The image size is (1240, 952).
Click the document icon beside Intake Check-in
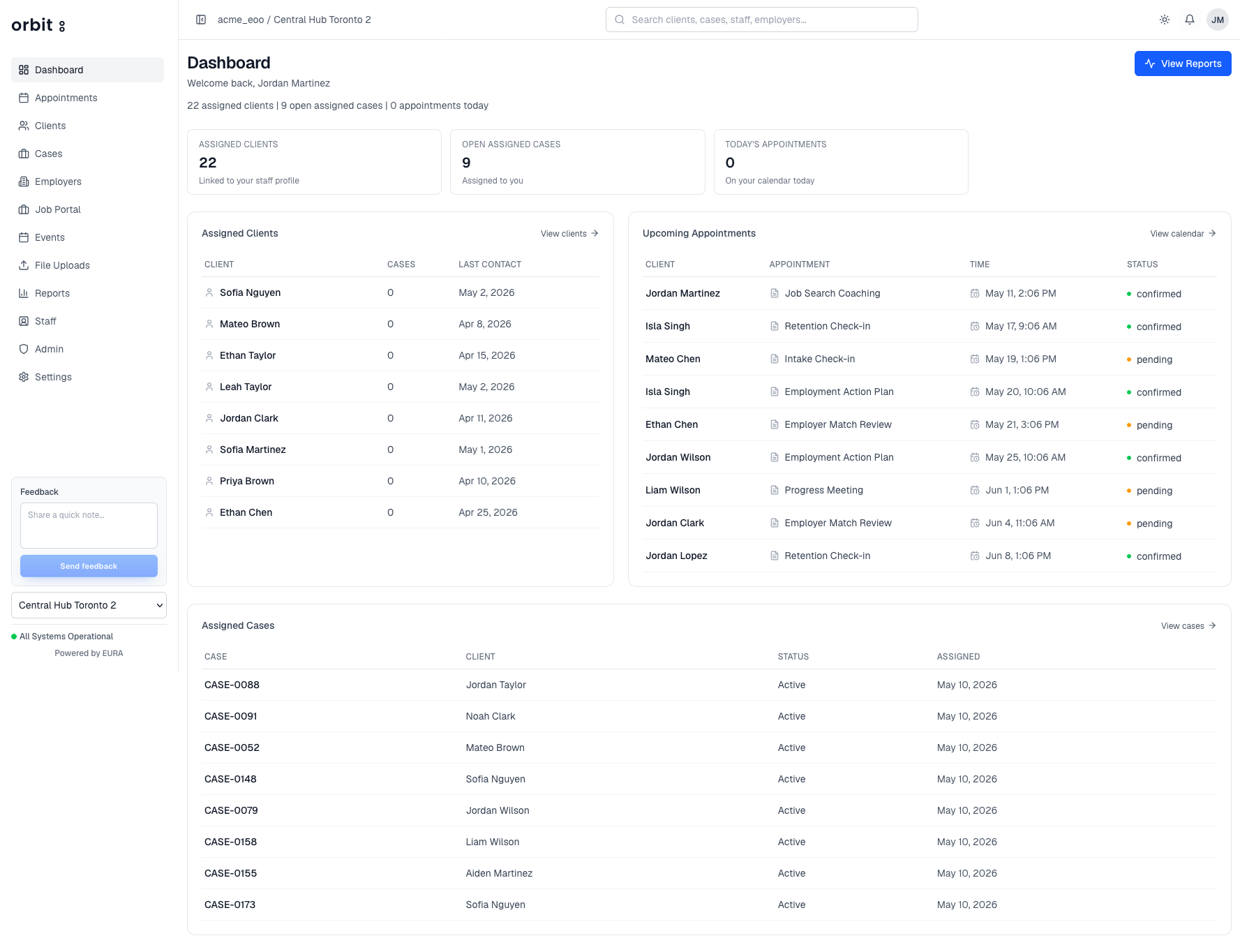pyautogui.click(x=775, y=359)
